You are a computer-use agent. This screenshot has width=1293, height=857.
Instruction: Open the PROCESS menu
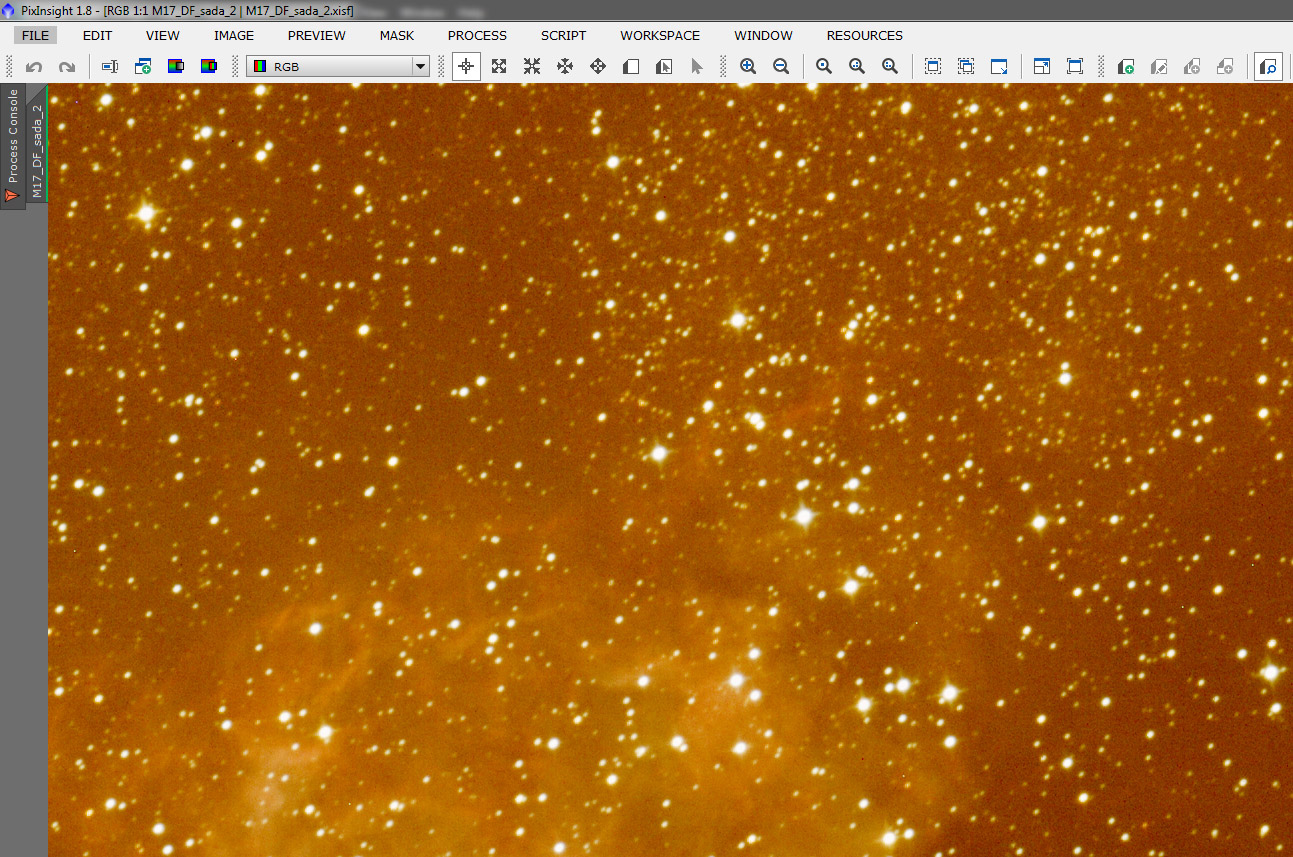(x=477, y=35)
